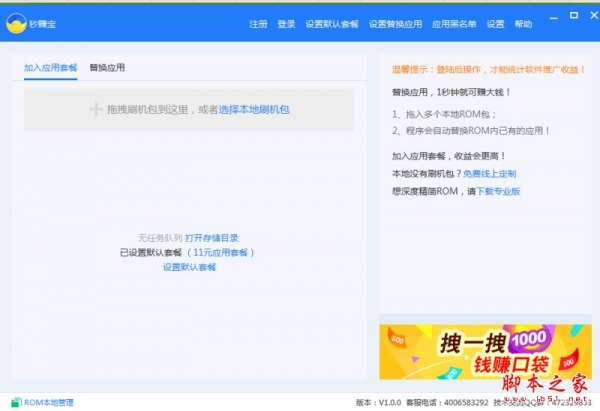The image size is (600, 411).
Task: Open 应用黑名单 menu item
Action: coord(454,24)
